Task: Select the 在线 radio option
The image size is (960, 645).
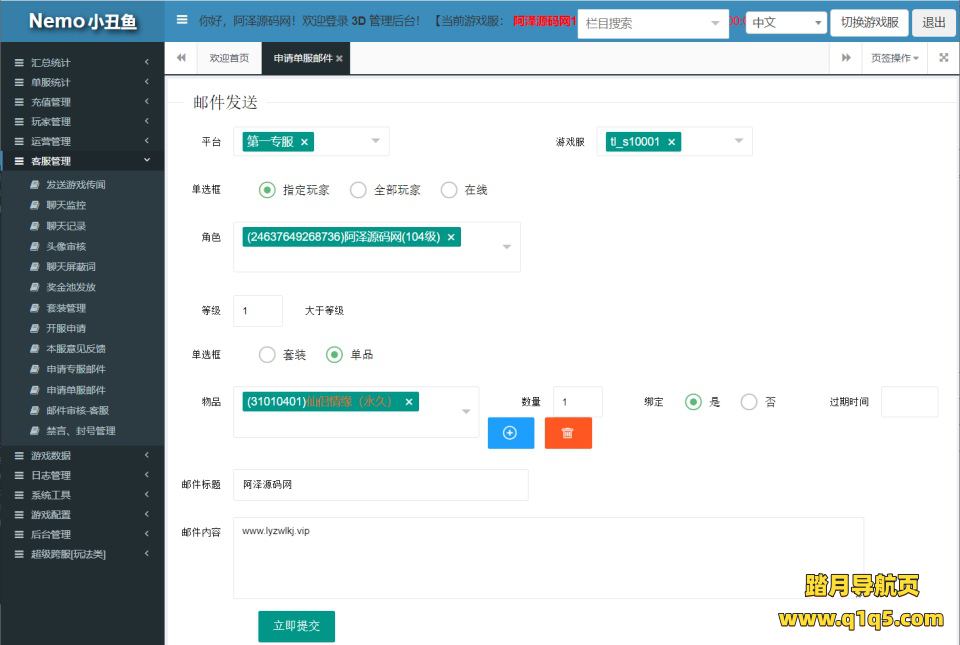Action: (449, 190)
